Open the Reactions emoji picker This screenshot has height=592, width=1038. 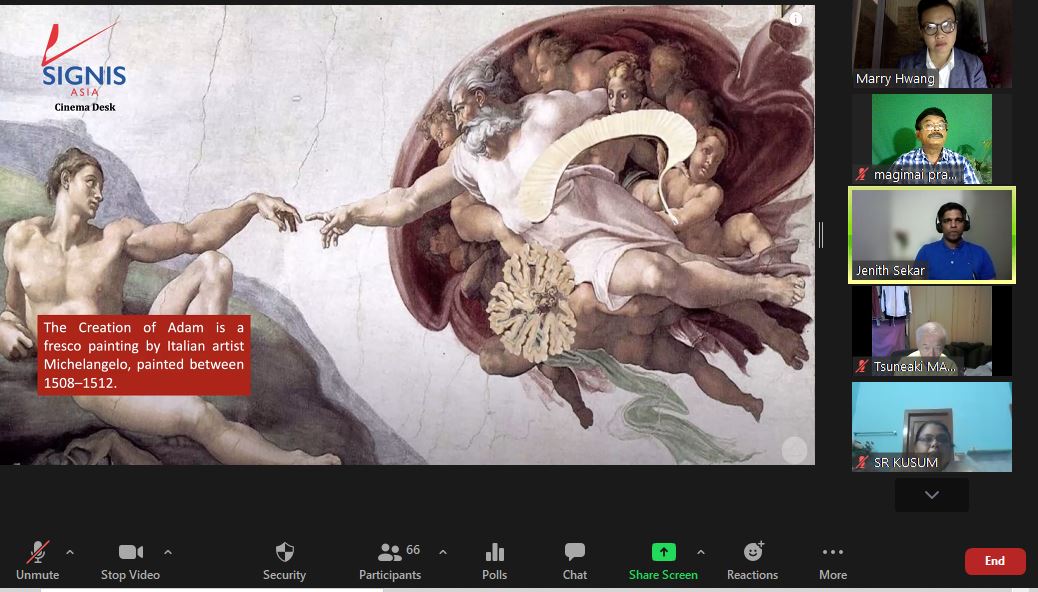(x=752, y=560)
